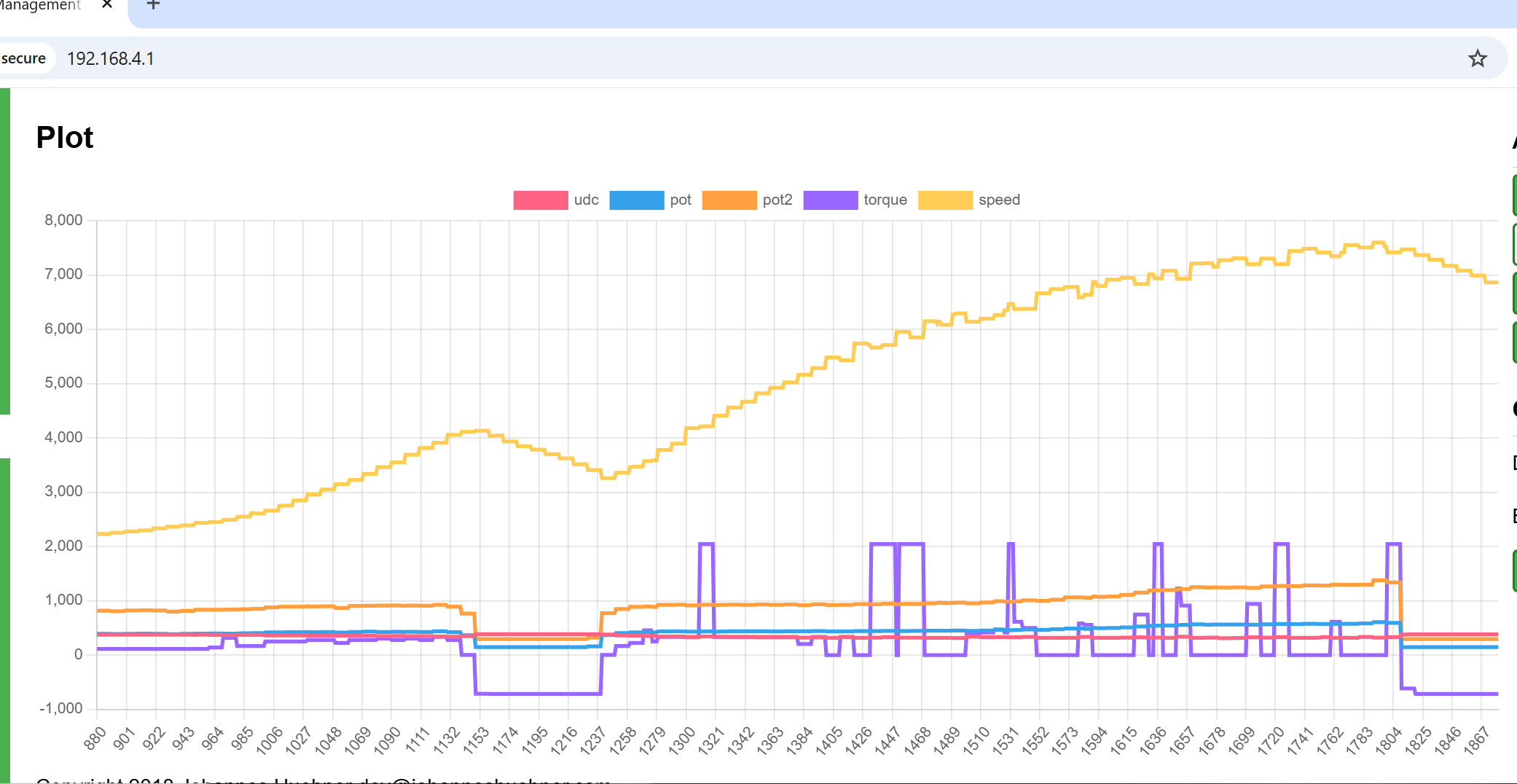Click the 1804 x-axis tick label
The width and height of the screenshot is (1517, 784).
click(x=1389, y=740)
